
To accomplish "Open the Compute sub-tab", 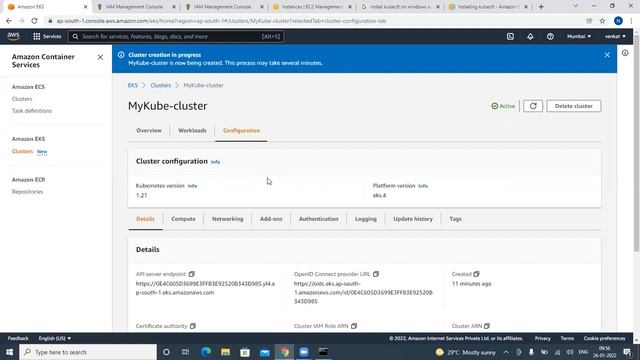I will [183, 219].
